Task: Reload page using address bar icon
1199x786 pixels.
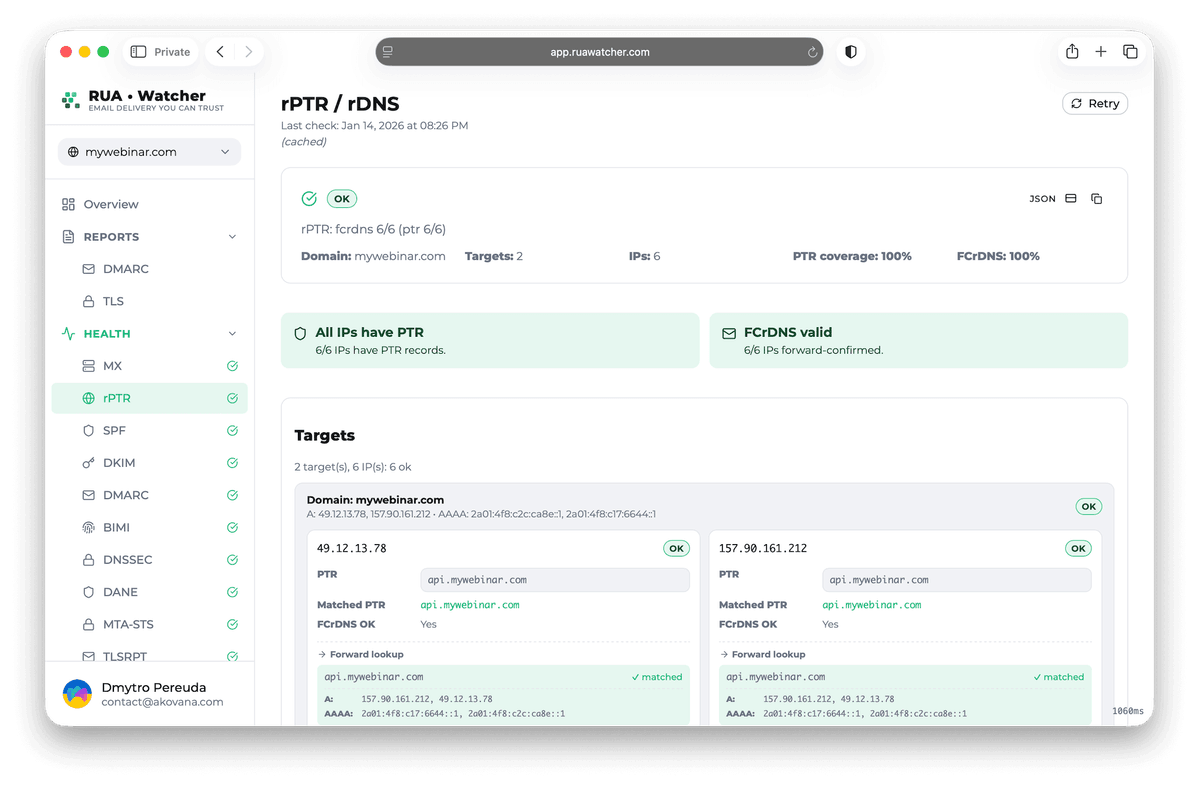Action: point(813,52)
